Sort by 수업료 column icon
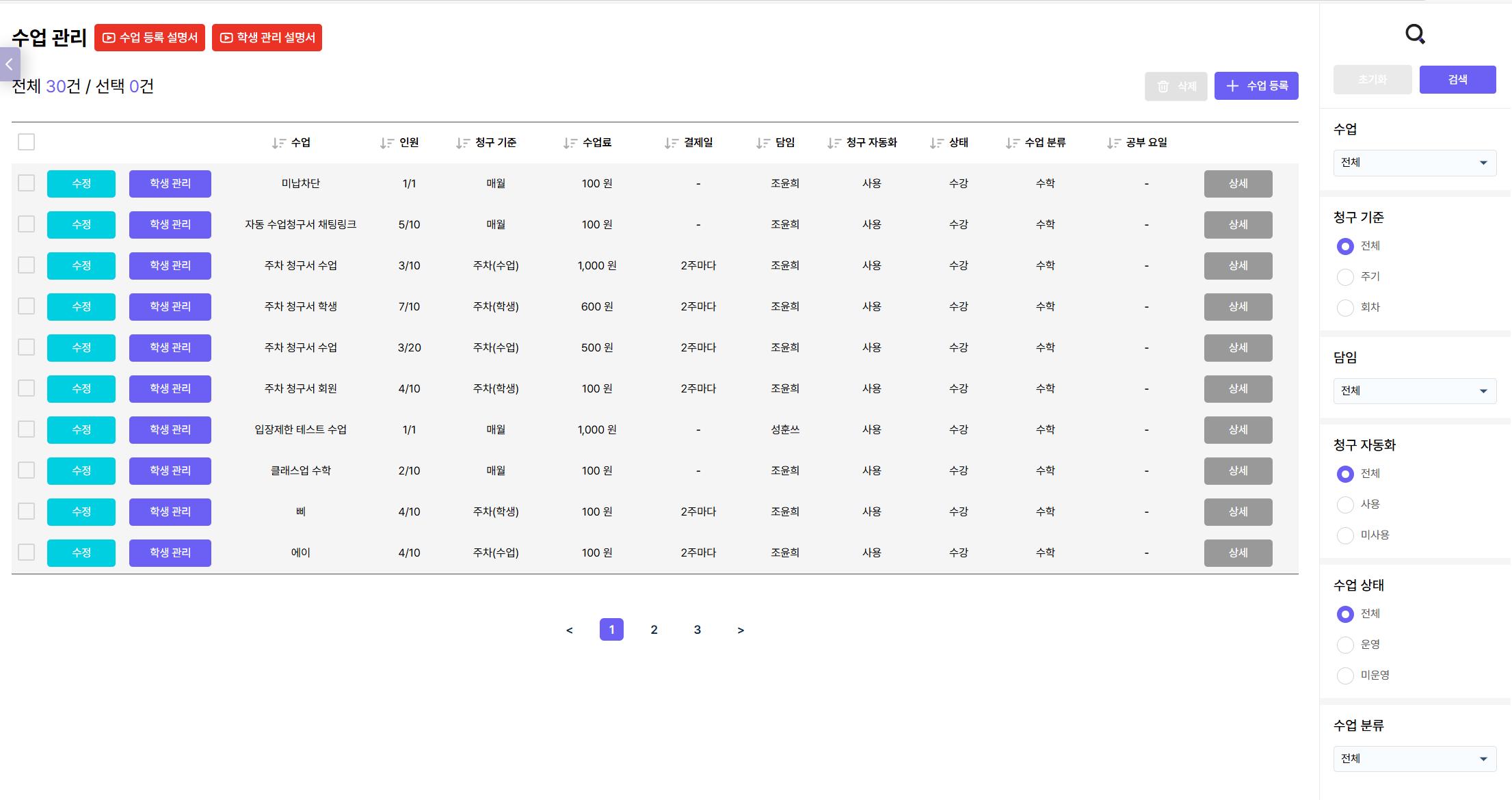This screenshot has height=800, width=1512. [x=570, y=143]
